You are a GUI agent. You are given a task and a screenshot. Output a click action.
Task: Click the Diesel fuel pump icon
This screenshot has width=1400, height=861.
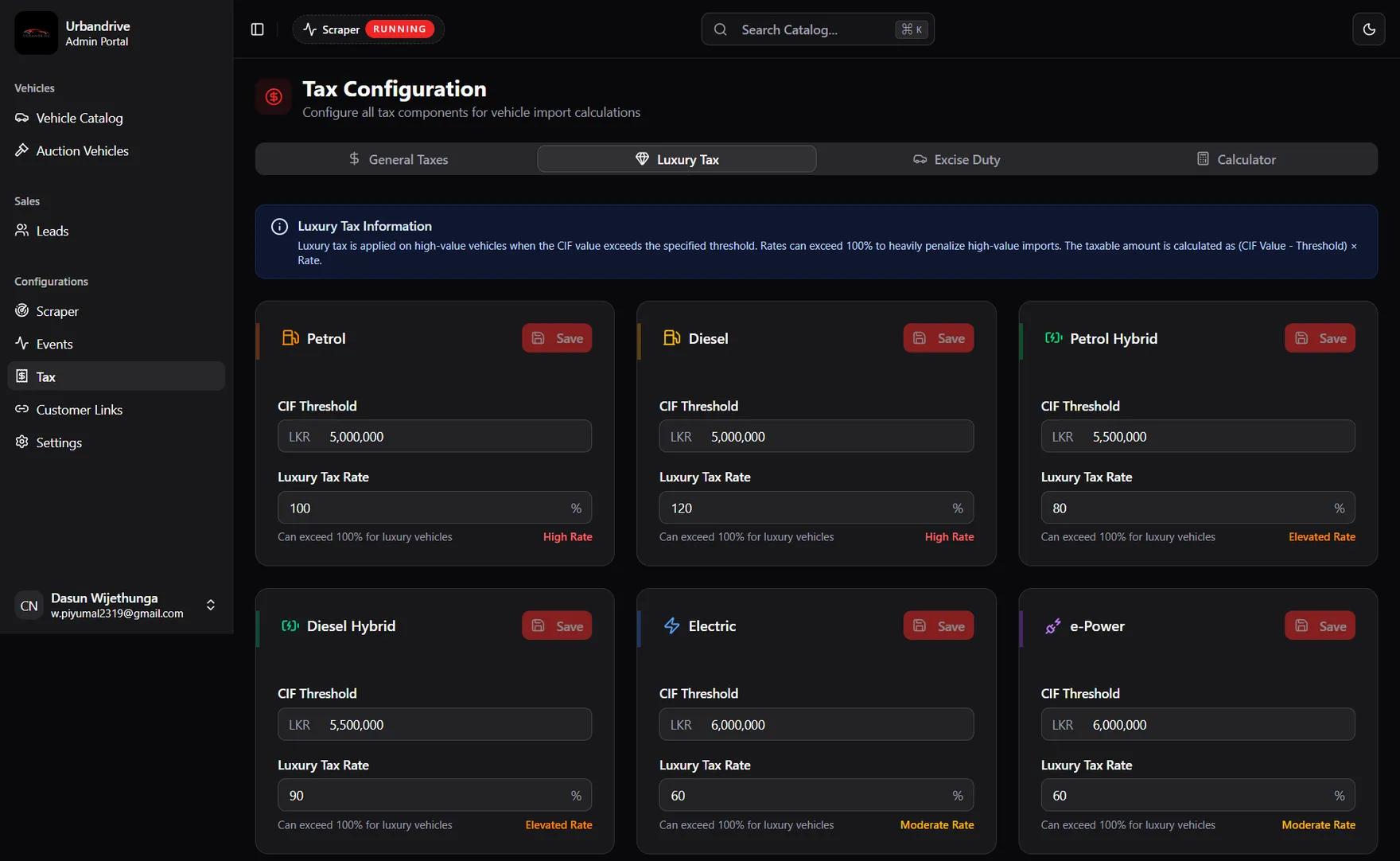click(672, 338)
